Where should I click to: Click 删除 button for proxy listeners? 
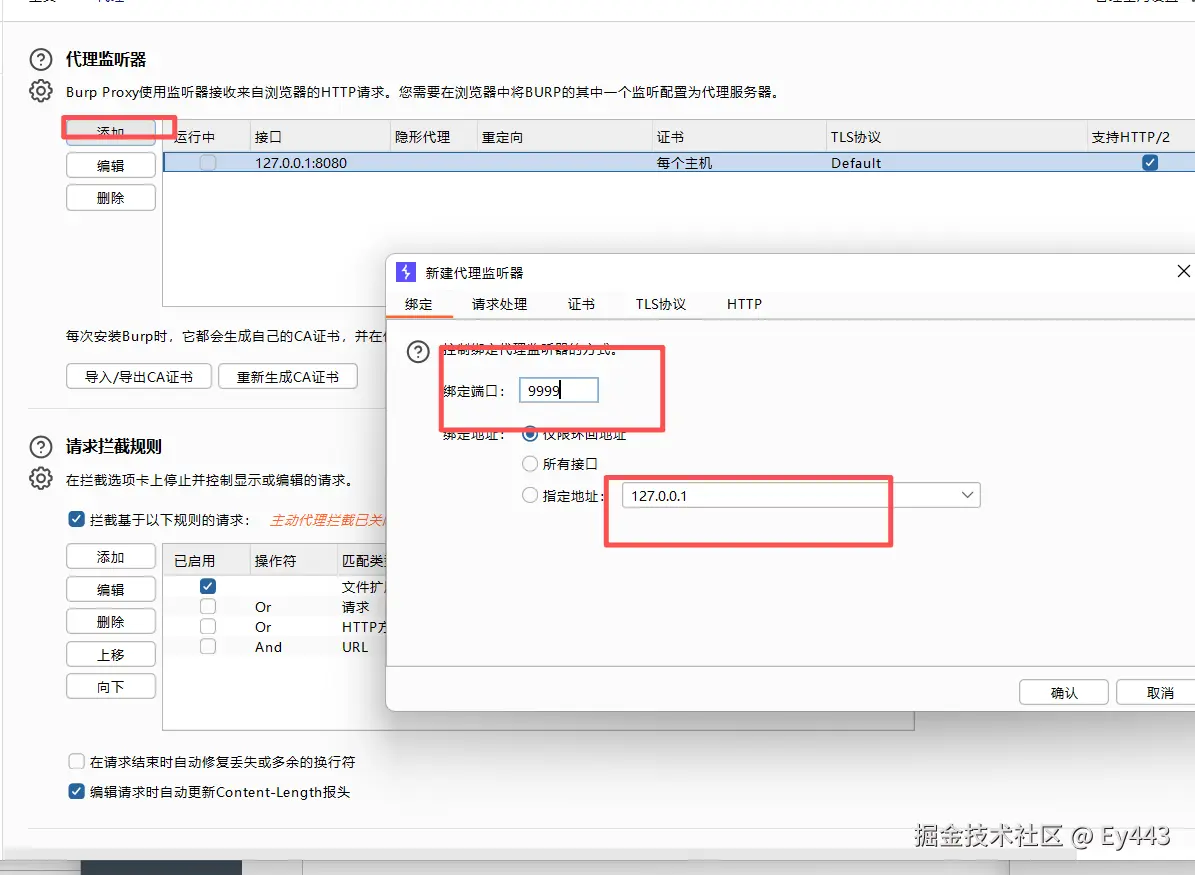click(111, 198)
